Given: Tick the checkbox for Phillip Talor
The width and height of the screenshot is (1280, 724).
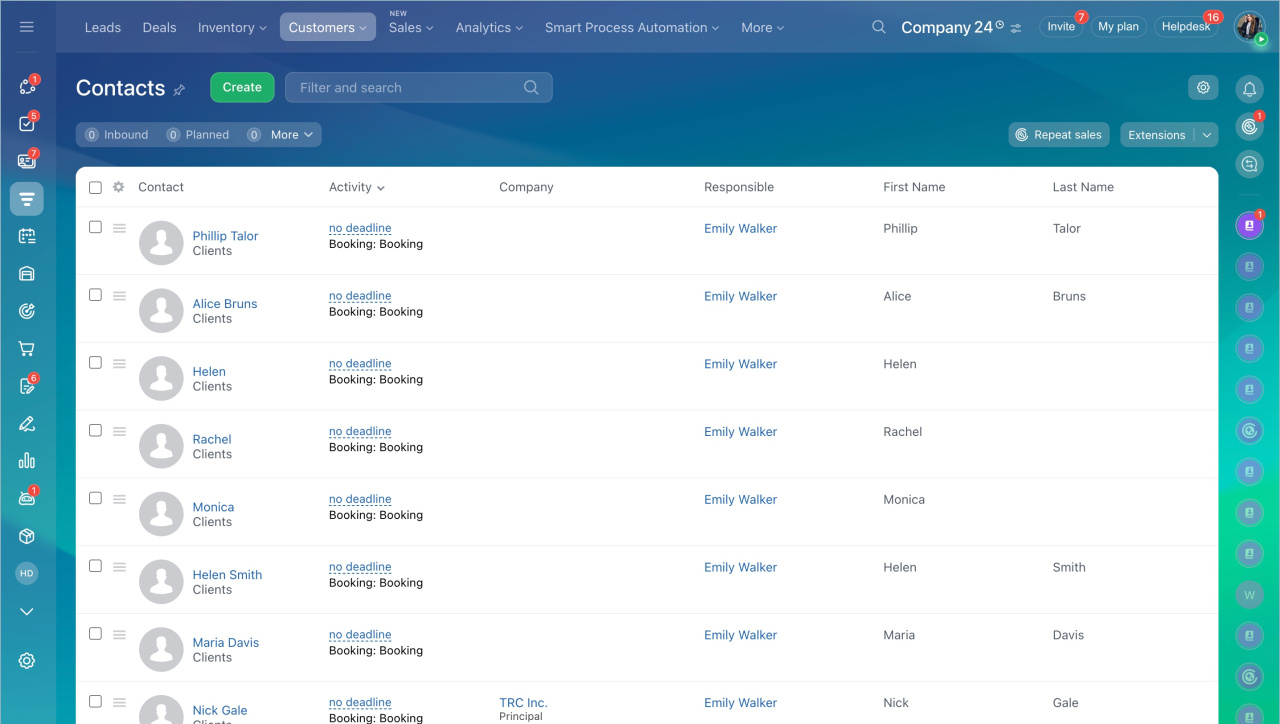Looking at the screenshot, I should pyautogui.click(x=95, y=227).
